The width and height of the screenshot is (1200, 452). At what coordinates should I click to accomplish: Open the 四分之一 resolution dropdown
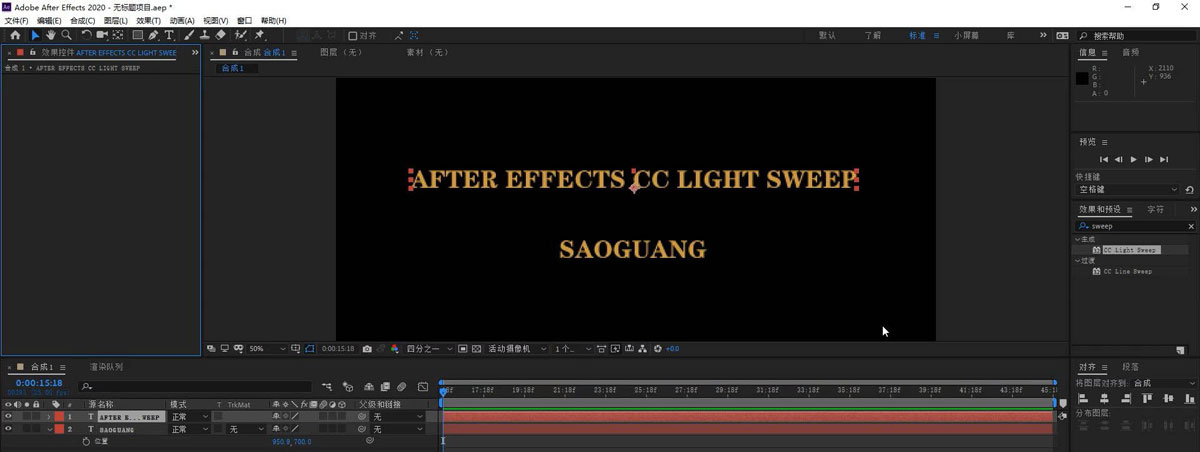430,349
